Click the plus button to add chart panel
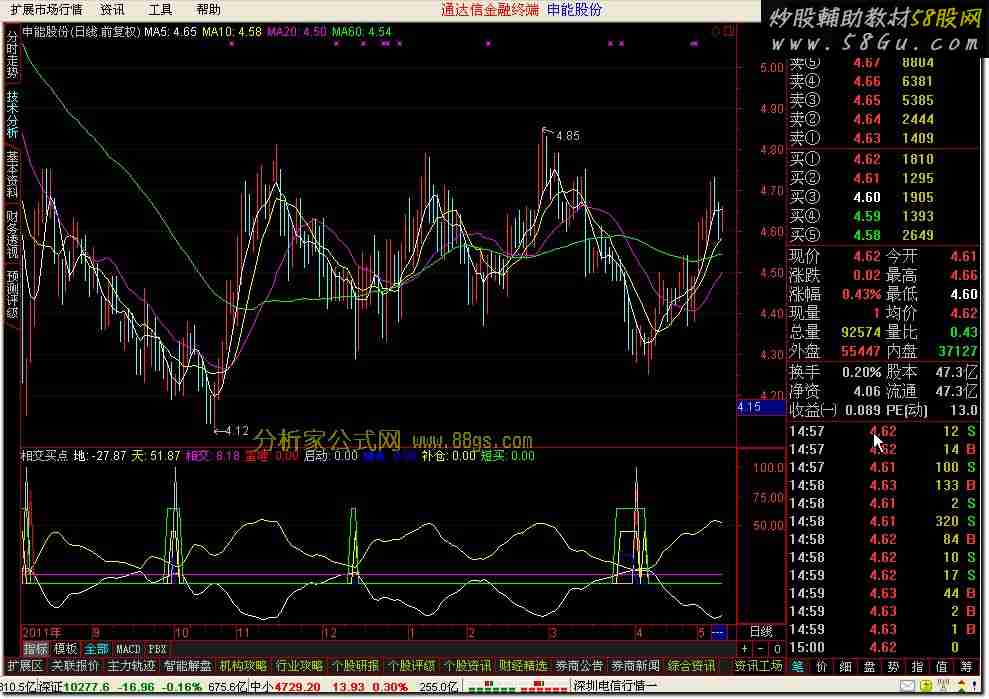 (x=745, y=649)
